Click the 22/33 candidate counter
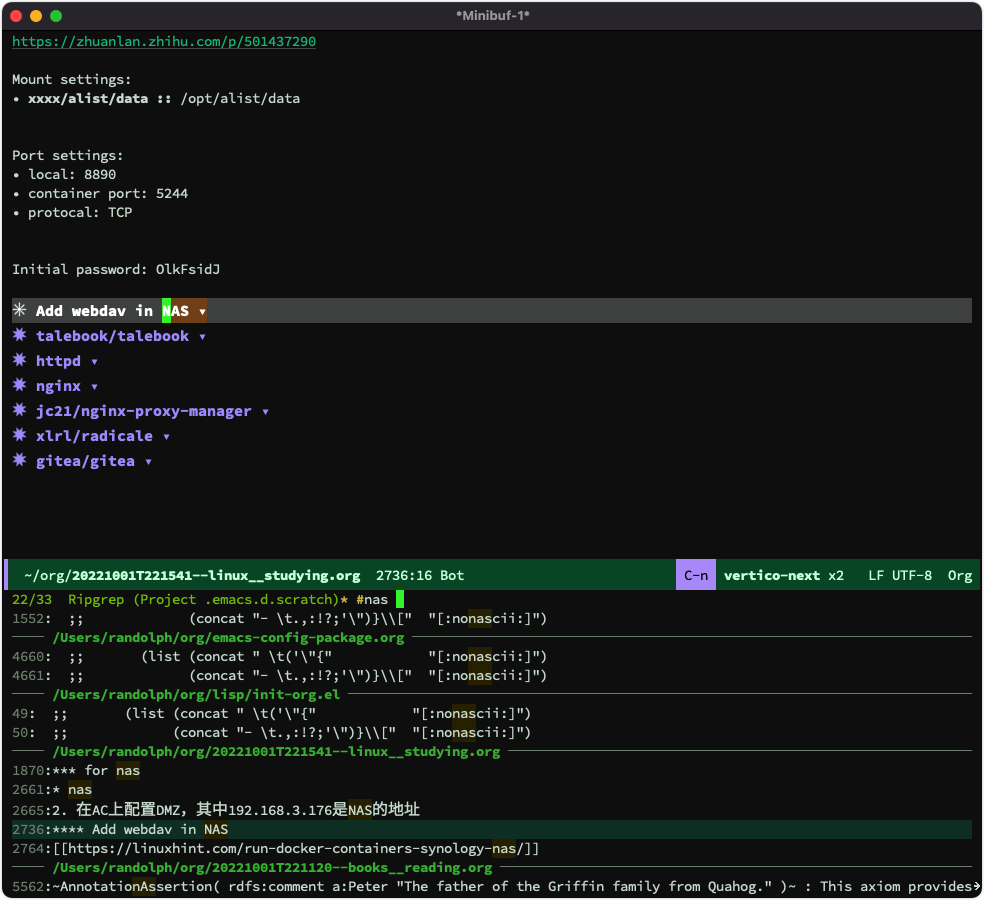The image size is (984, 900). 32,599
